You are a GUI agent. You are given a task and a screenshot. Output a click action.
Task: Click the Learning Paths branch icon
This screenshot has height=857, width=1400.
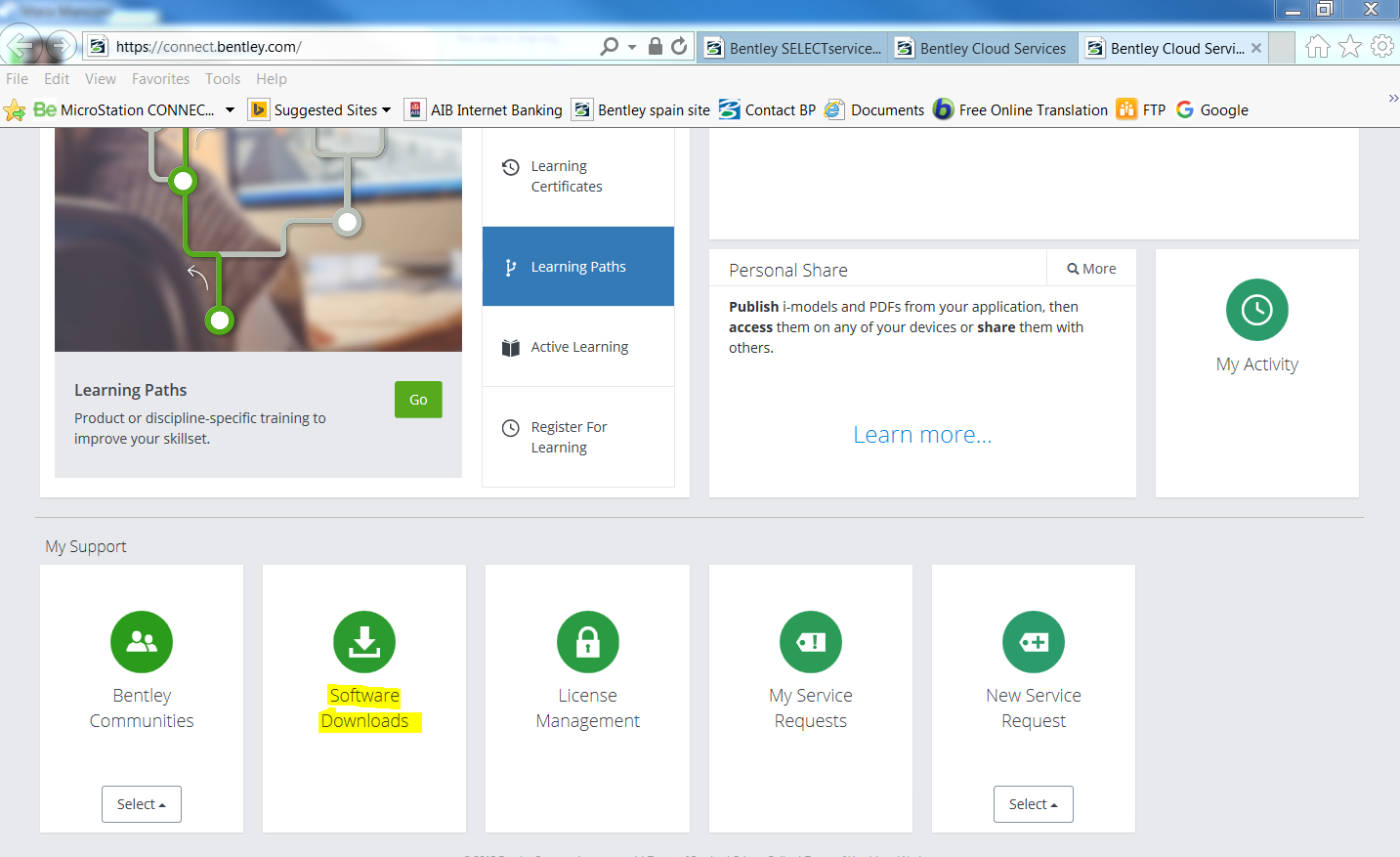coord(510,268)
